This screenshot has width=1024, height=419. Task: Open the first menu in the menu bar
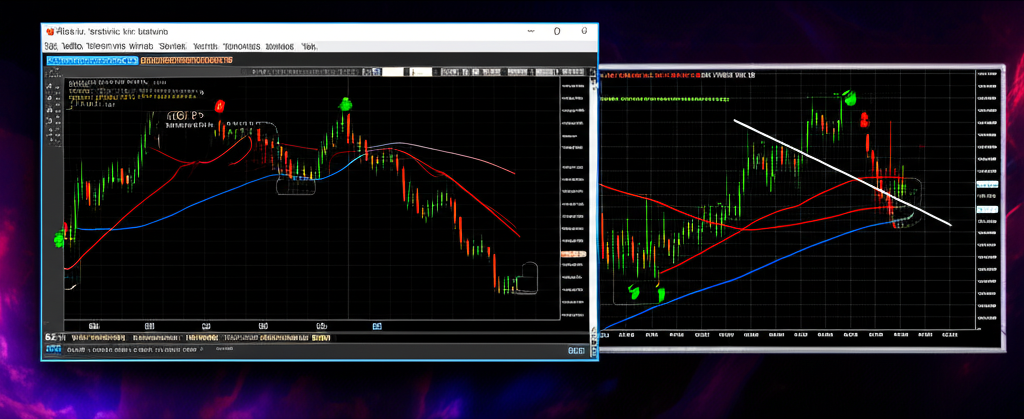click(x=51, y=46)
